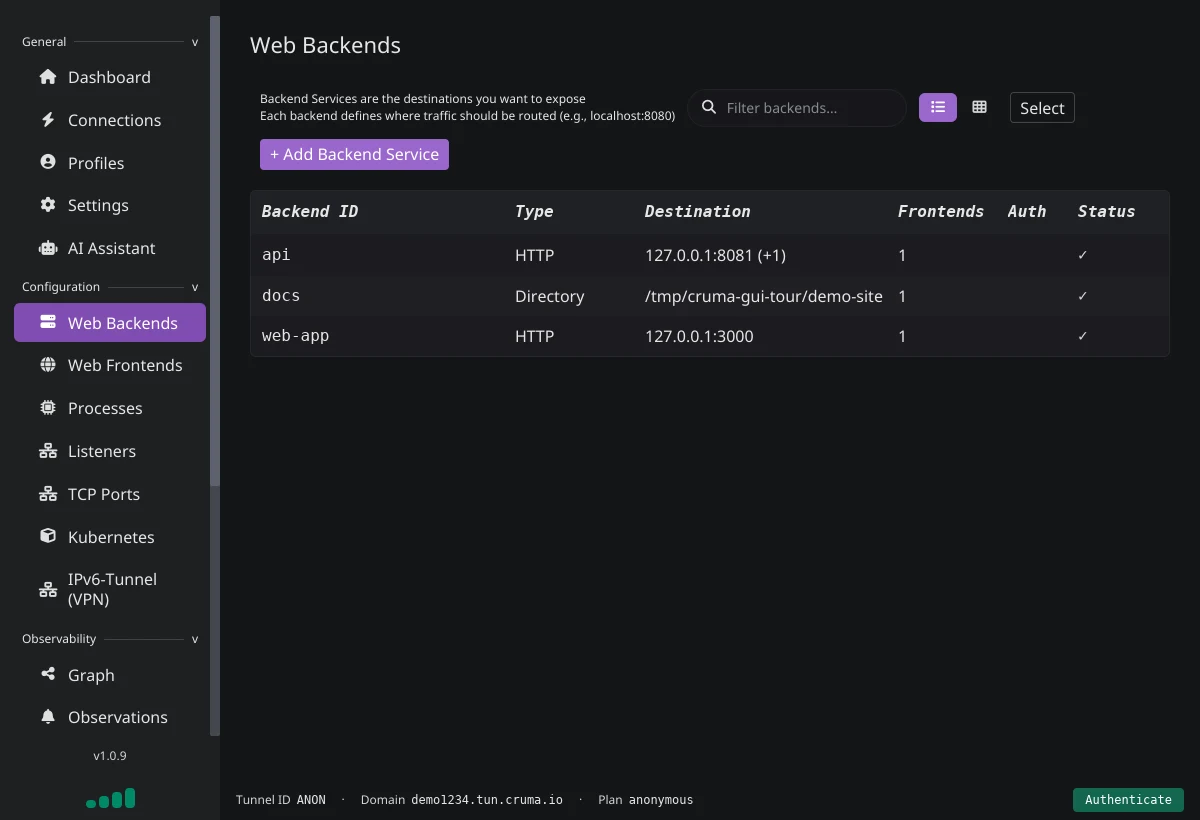Open IPv6-Tunnel (VPN) page
Viewport: 1200px width, 820px height.
coord(110,589)
